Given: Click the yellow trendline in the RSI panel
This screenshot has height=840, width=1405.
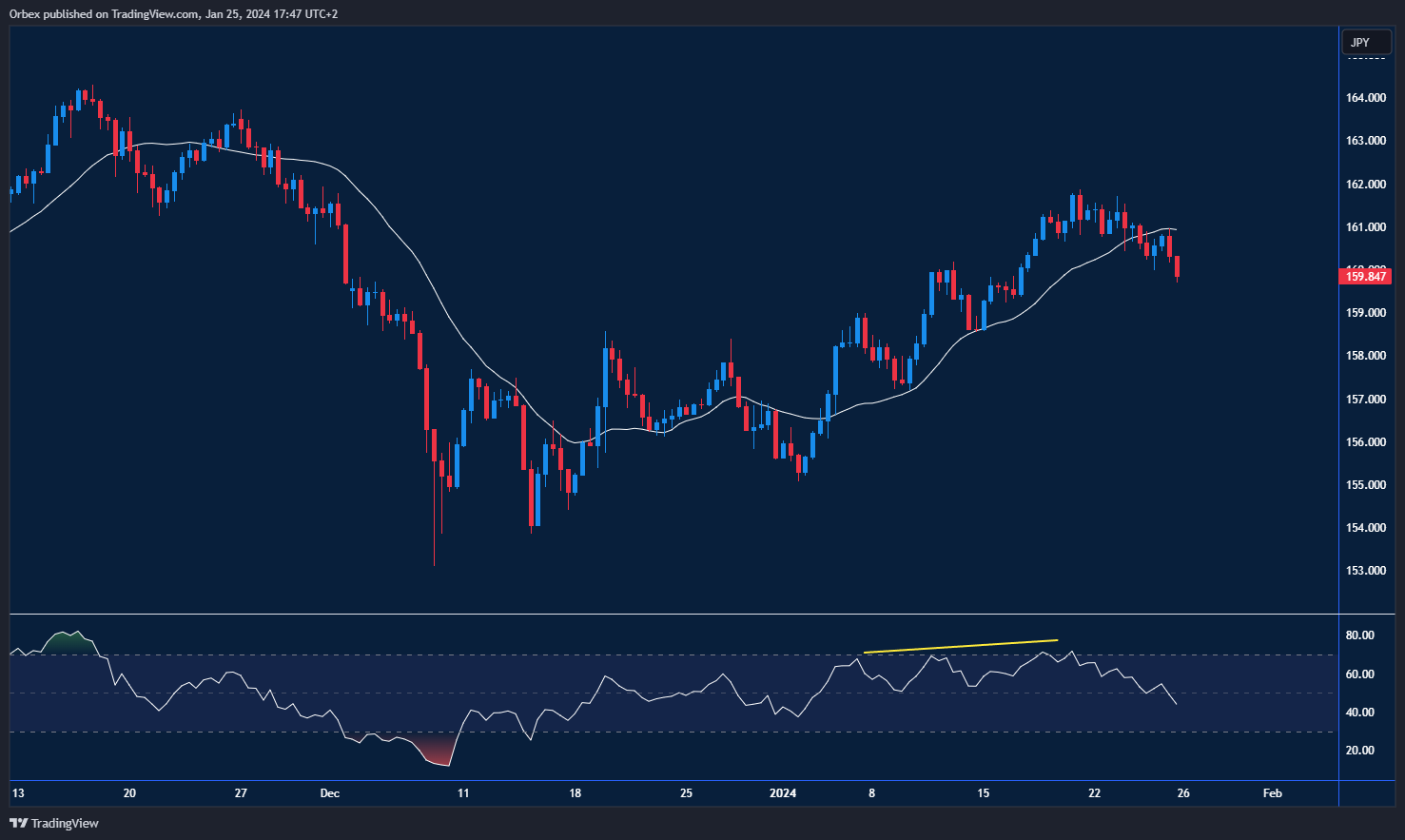Looking at the screenshot, I should coord(961,646).
